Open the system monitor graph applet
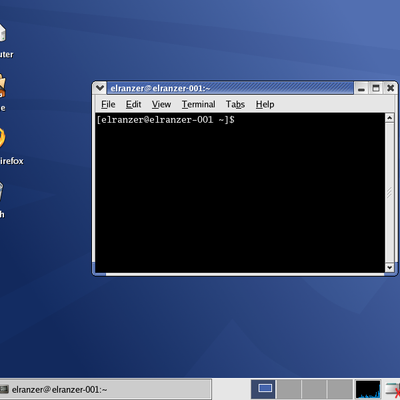This screenshot has height=400, width=400. tap(368, 389)
